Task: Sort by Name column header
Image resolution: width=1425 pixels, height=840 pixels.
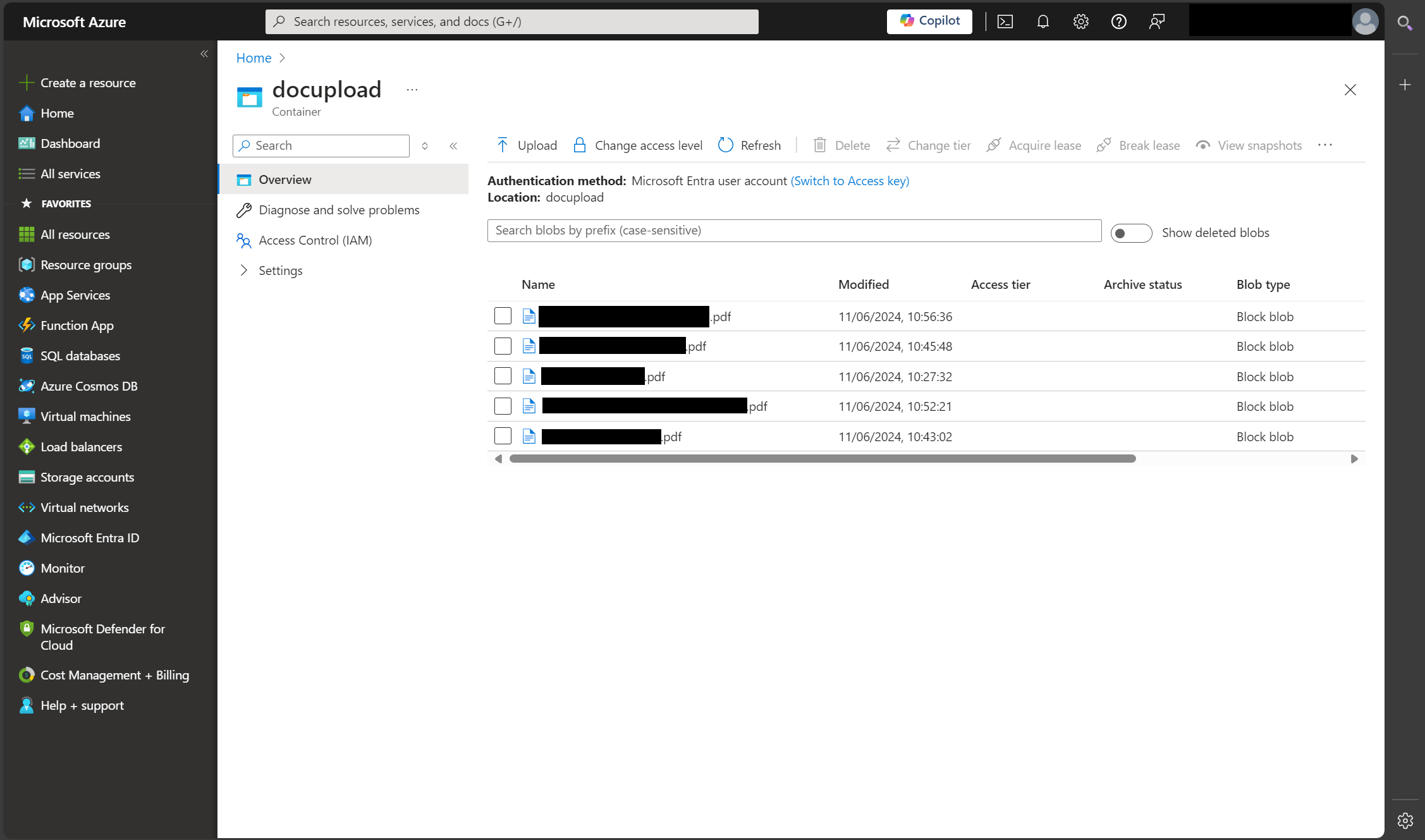Action: [538, 284]
